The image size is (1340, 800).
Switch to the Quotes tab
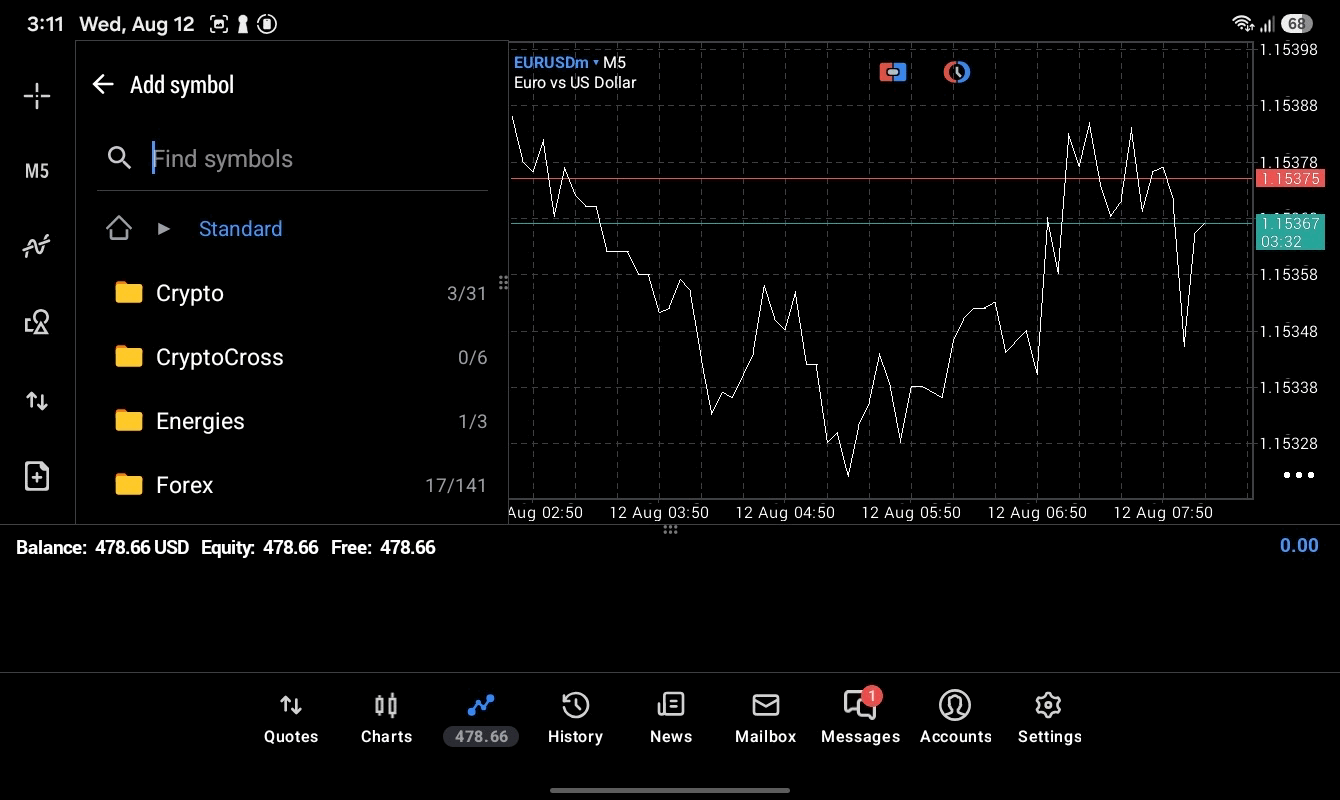point(291,719)
